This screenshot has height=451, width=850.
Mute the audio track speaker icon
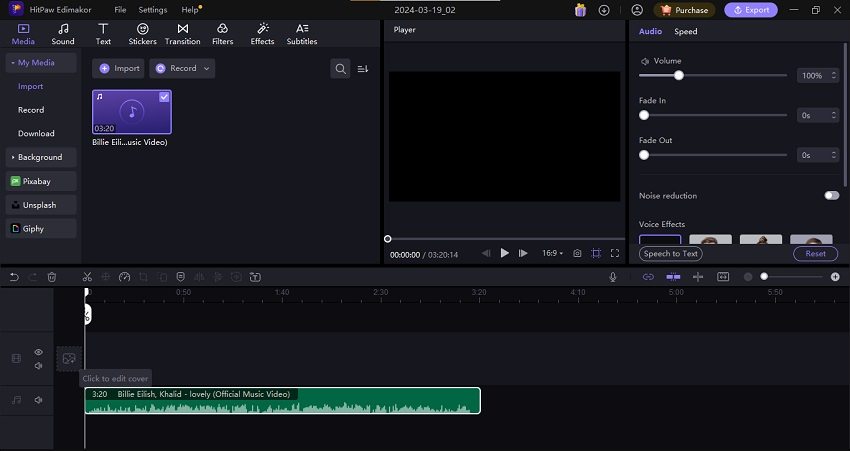coord(38,400)
